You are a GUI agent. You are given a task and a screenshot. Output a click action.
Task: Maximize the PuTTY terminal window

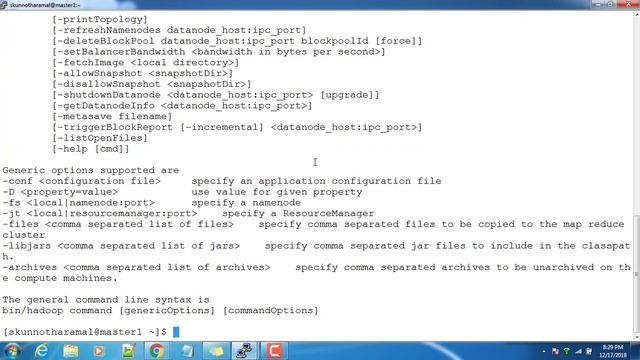pos(610,4)
